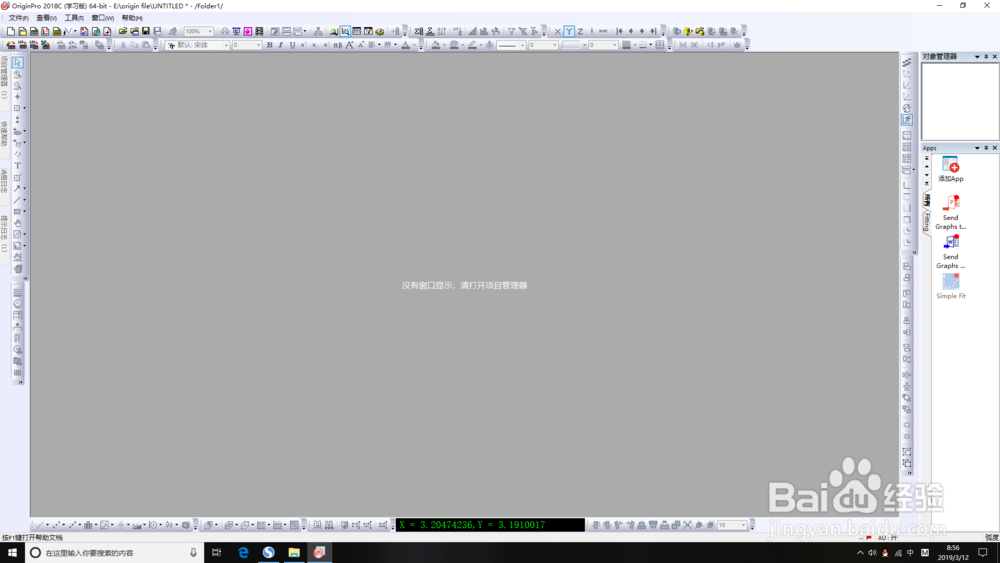The image size is (1000, 563).
Task: Click the Task View taskbar icon
Action: 216,552
